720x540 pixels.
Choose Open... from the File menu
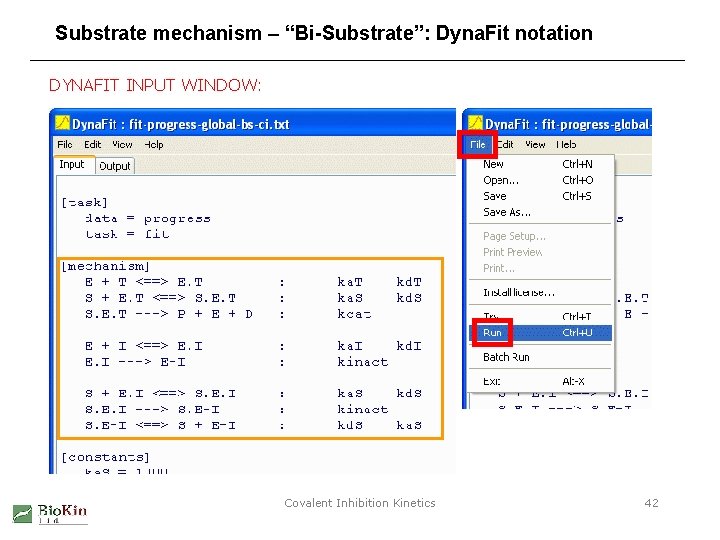(x=540, y=180)
